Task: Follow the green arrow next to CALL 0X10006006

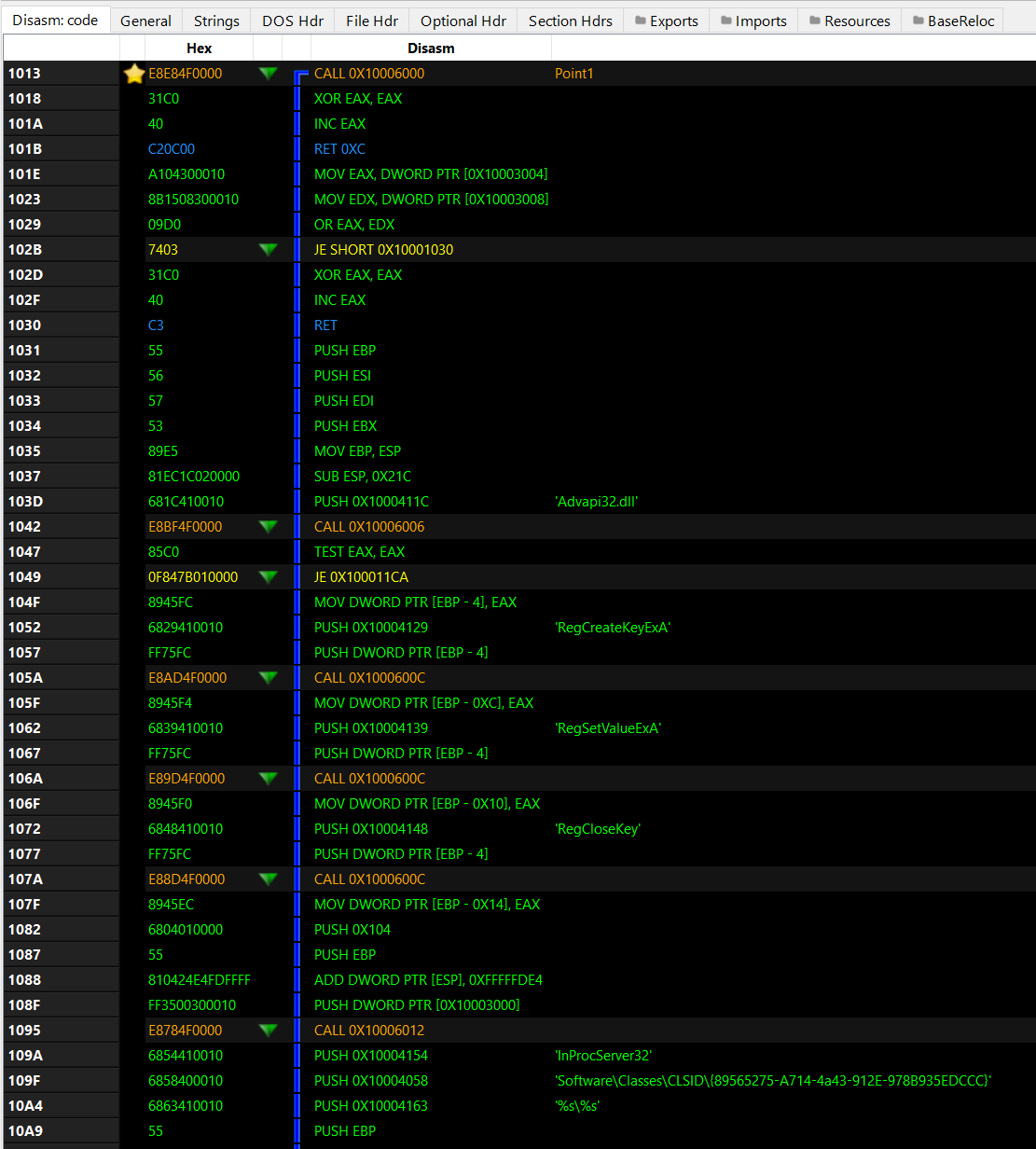Action: pyautogui.click(x=269, y=527)
